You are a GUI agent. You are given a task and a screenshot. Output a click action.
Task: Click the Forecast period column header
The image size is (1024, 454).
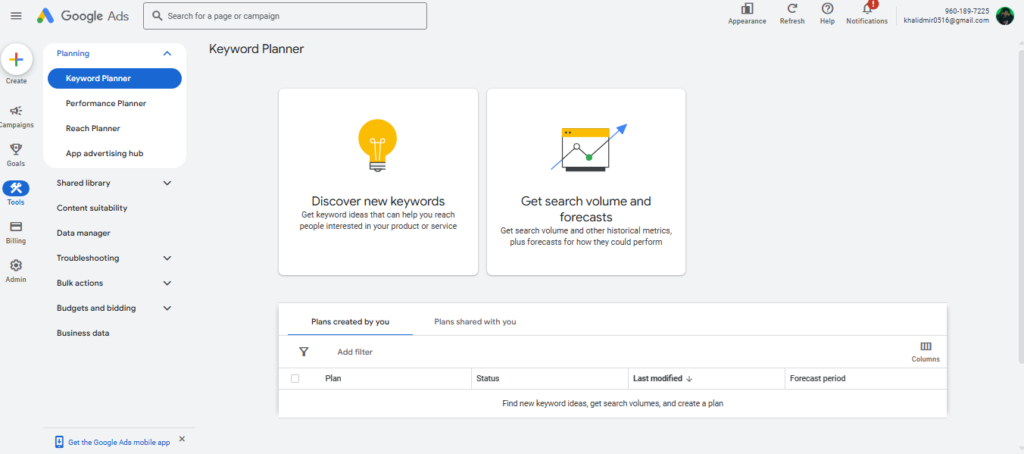tap(817, 378)
